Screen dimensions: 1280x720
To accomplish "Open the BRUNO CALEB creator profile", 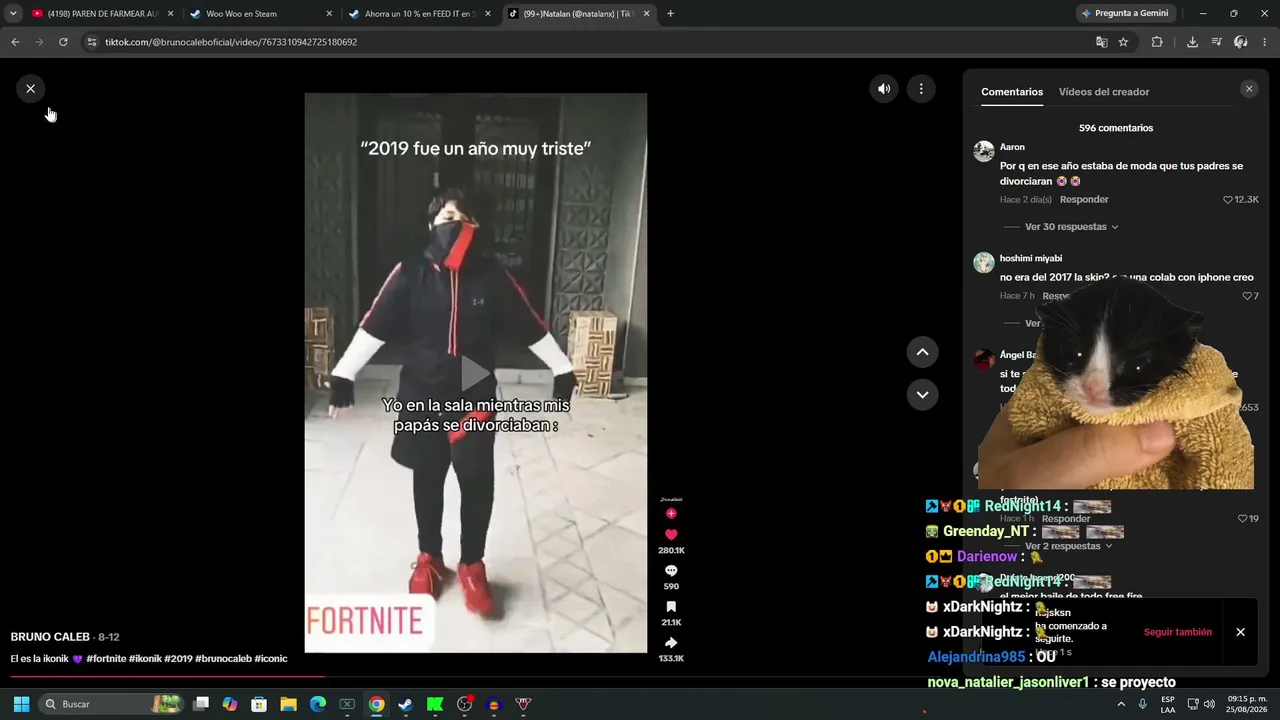I will 50,637.
